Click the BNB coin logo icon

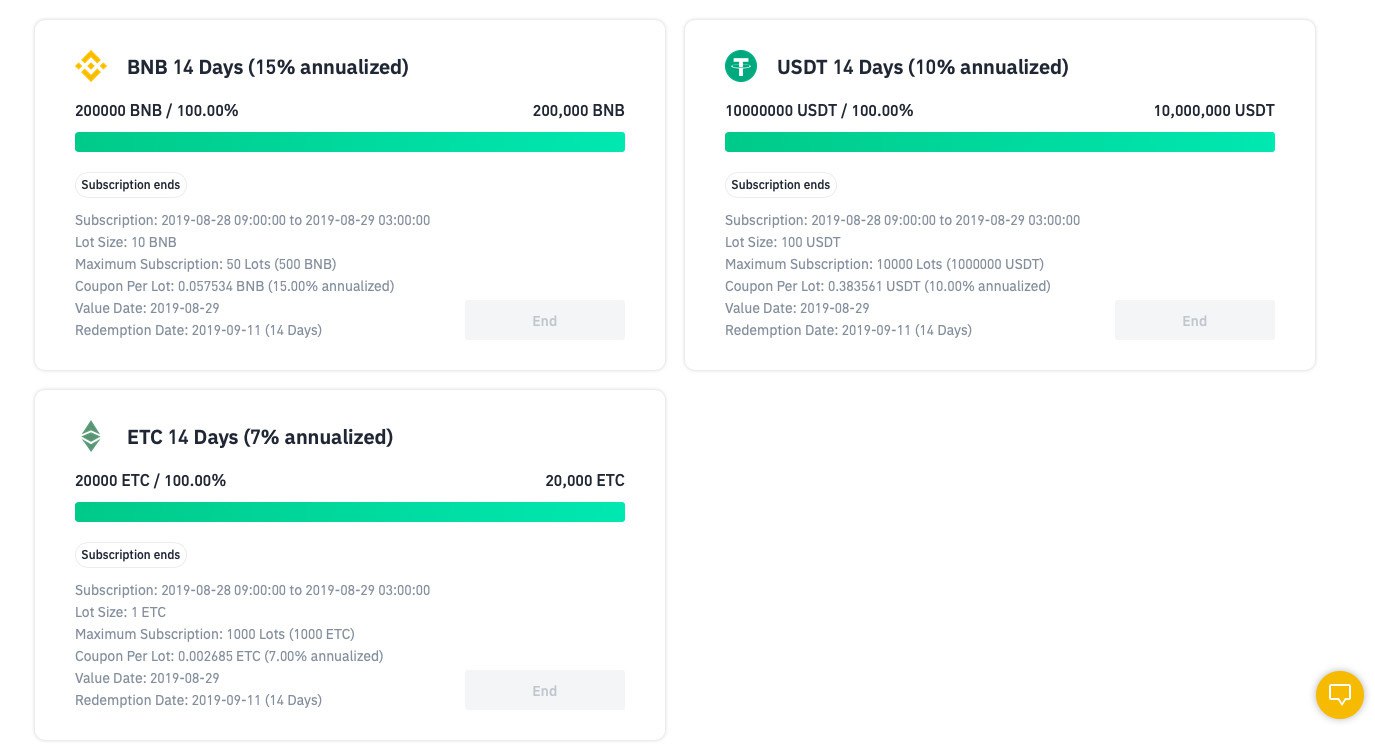click(x=91, y=67)
